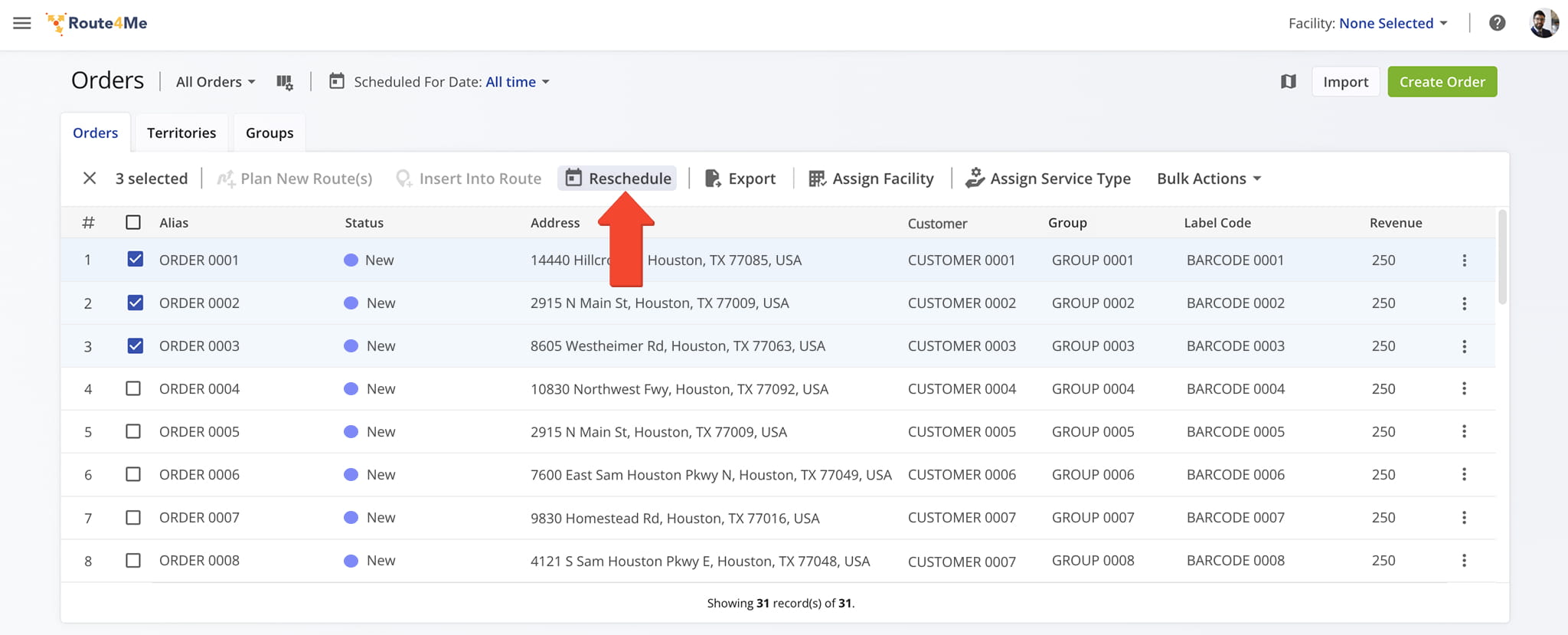Open the three-dot menu for ORDER 0002
The image size is (1568, 635).
coord(1464,303)
